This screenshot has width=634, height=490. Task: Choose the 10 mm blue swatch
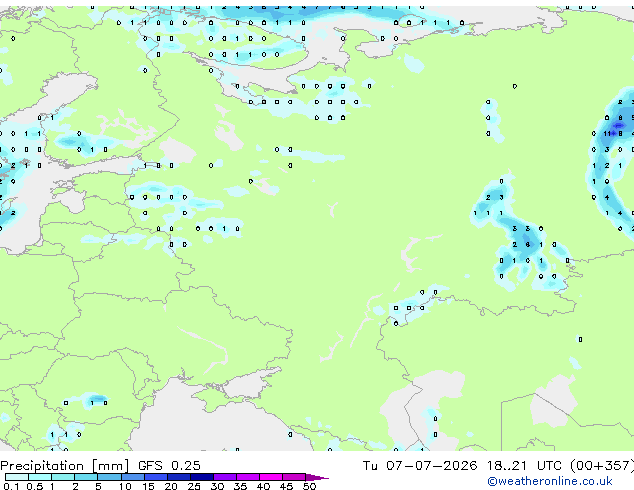point(132,477)
